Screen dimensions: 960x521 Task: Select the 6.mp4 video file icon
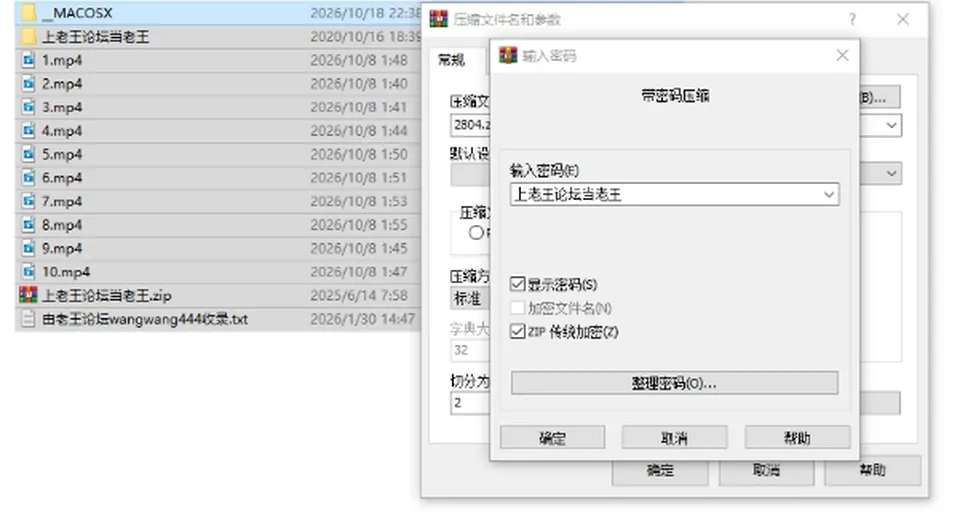tap(28, 178)
